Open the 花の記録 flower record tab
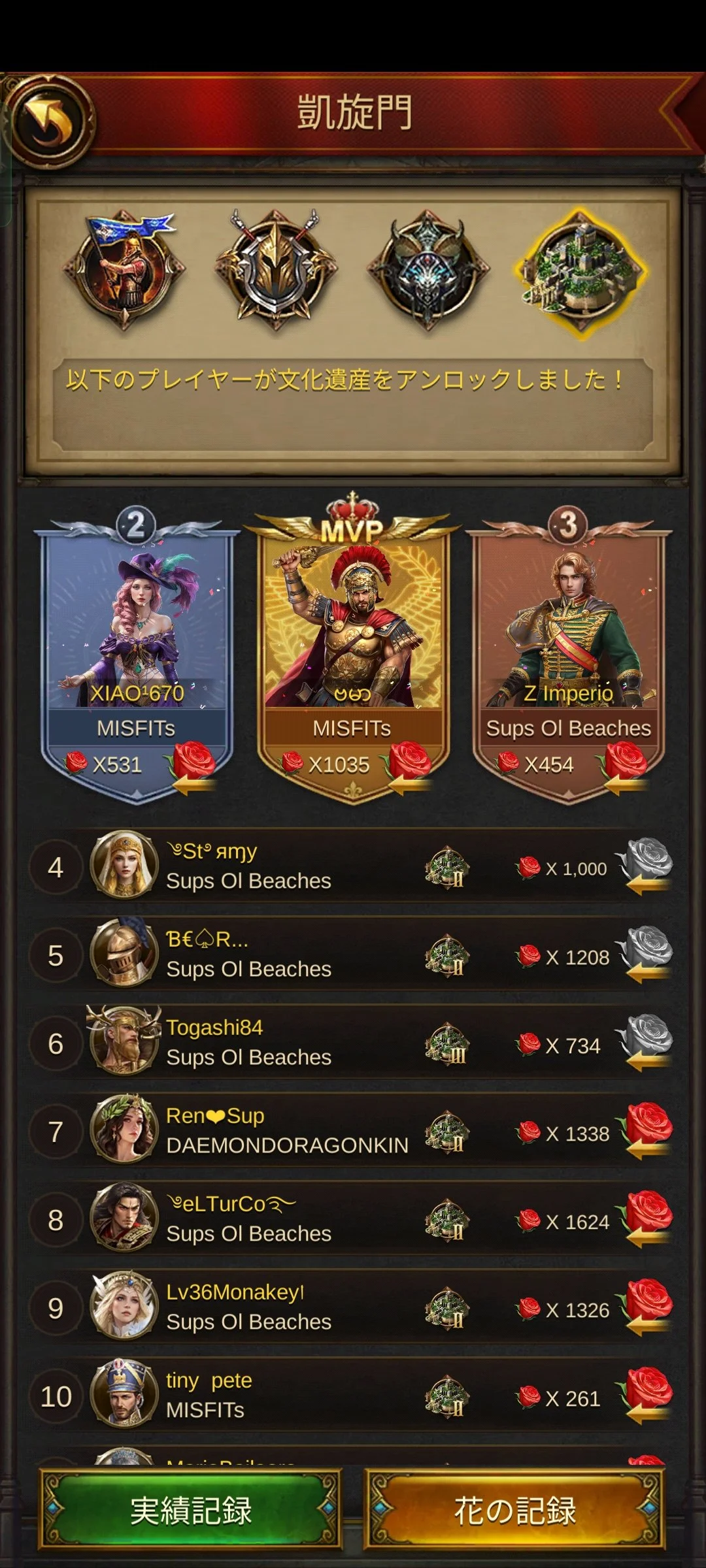The width and height of the screenshot is (706, 1568). (514, 1511)
